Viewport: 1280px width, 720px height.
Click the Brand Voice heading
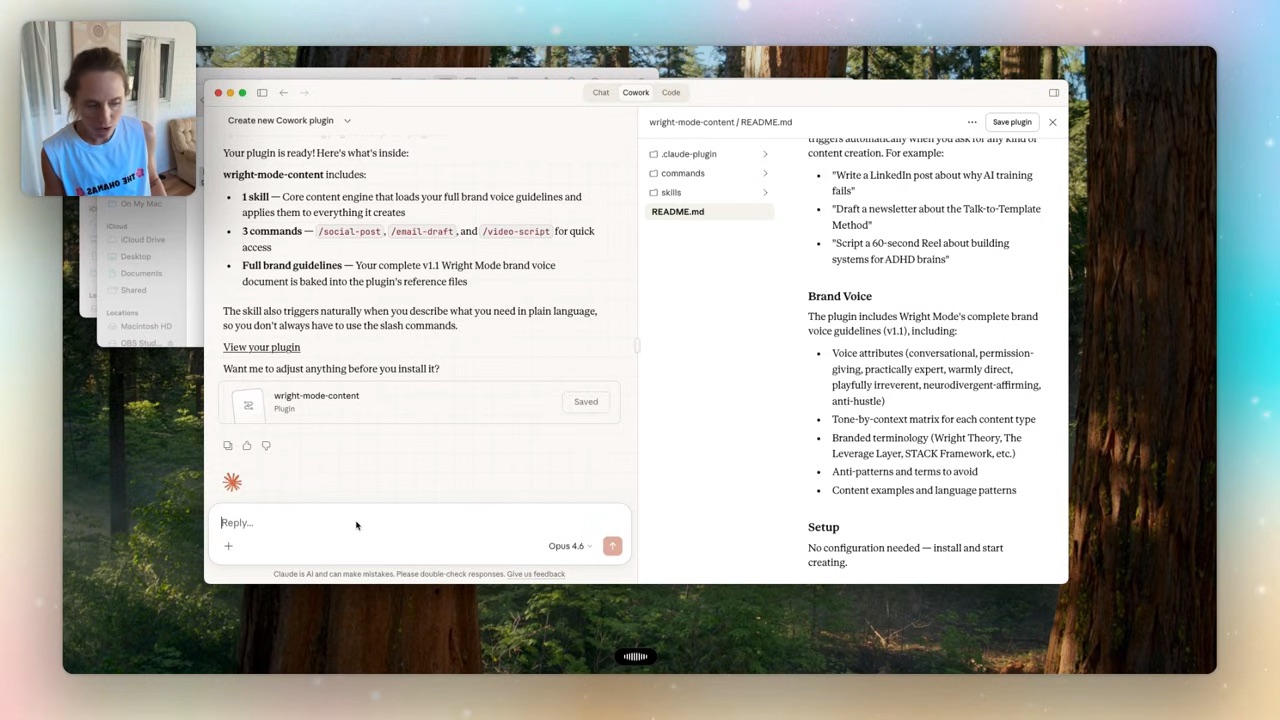pos(840,296)
